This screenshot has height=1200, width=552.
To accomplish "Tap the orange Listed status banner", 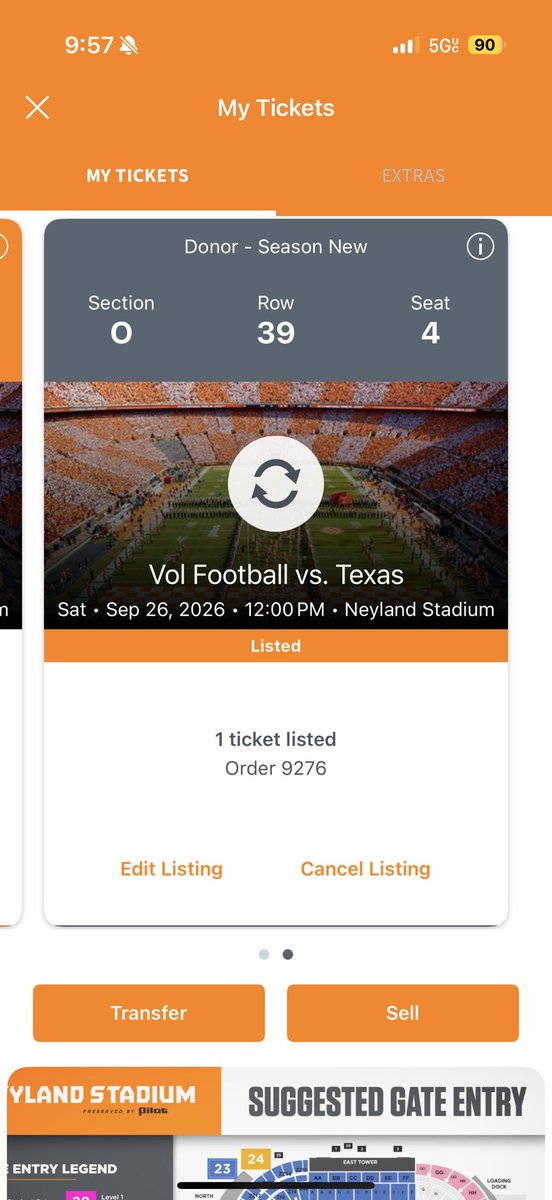I will (276, 646).
